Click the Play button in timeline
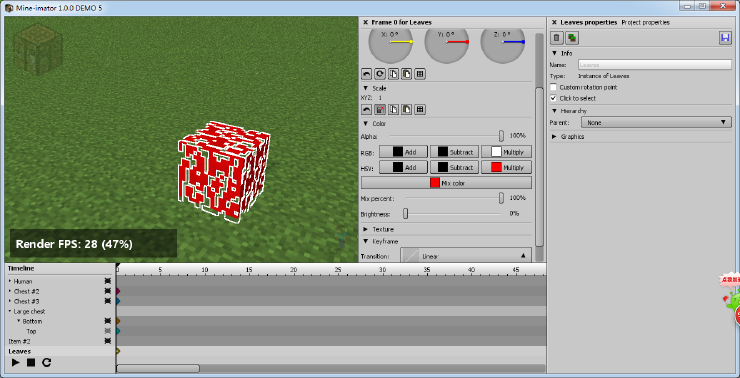 [x=16, y=362]
